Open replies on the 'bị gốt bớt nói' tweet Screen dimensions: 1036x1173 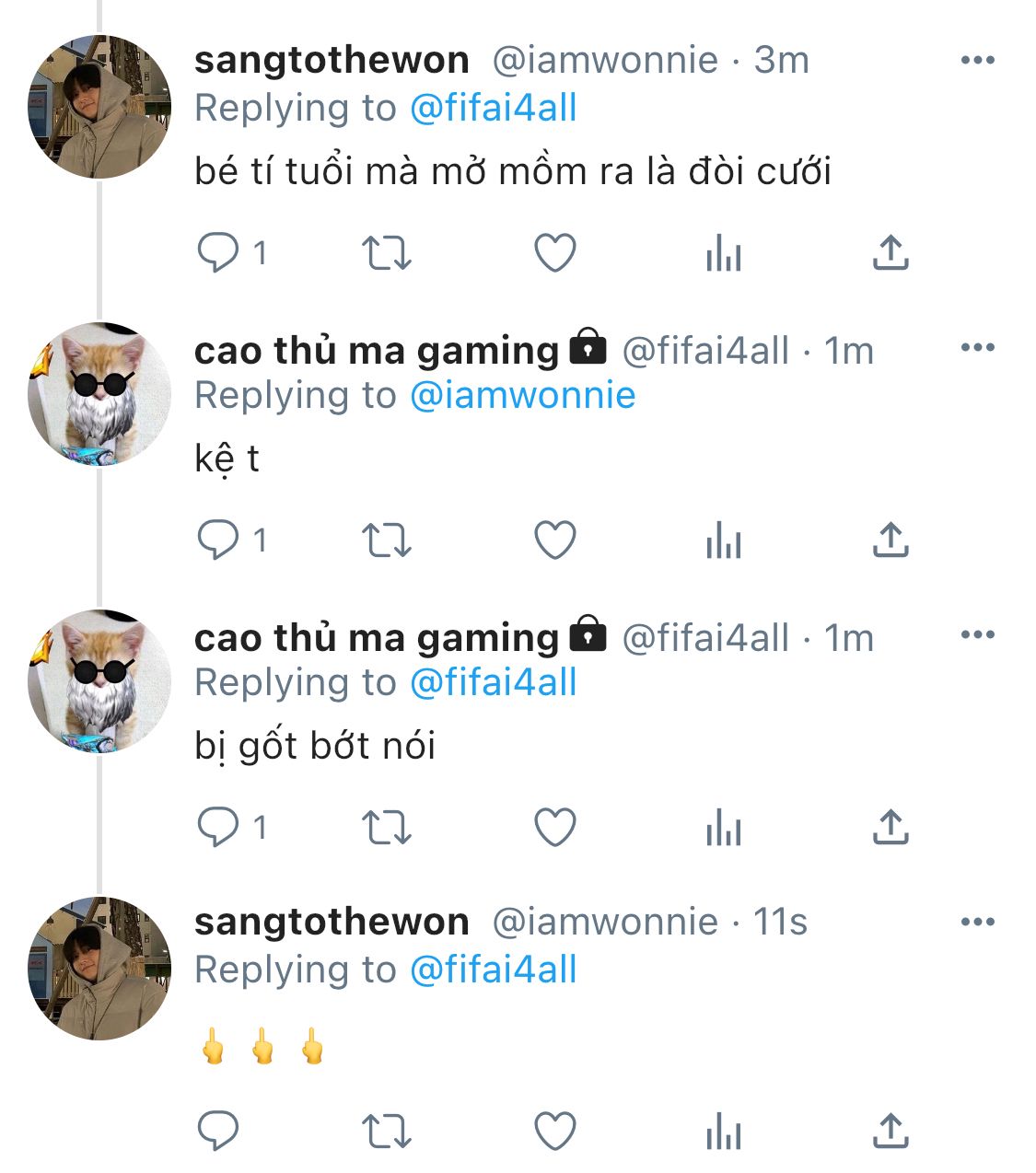pyautogui.click(x=232, y=827)
